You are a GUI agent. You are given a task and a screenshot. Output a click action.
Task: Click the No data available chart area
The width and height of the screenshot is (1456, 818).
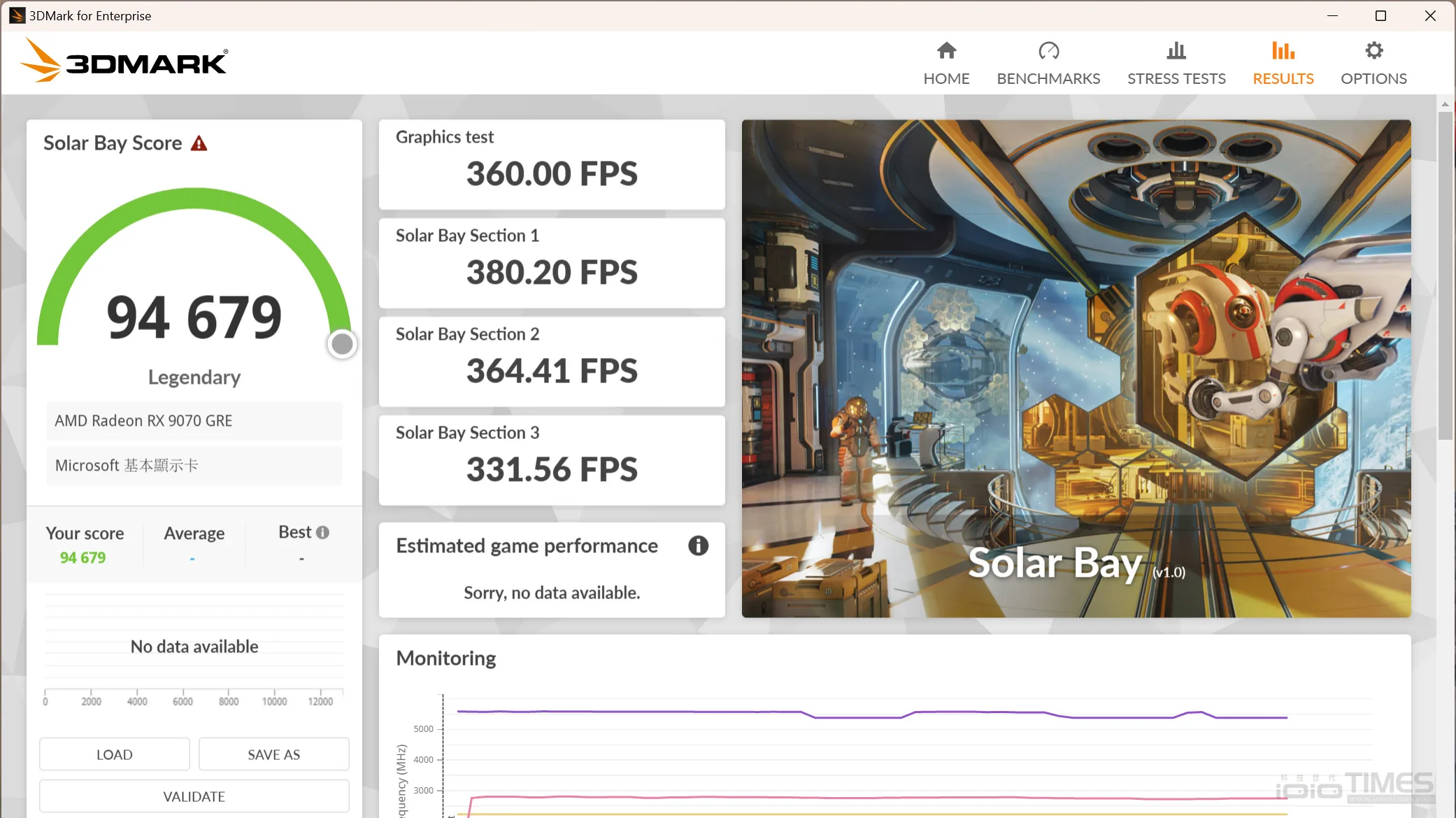point(194,647)
